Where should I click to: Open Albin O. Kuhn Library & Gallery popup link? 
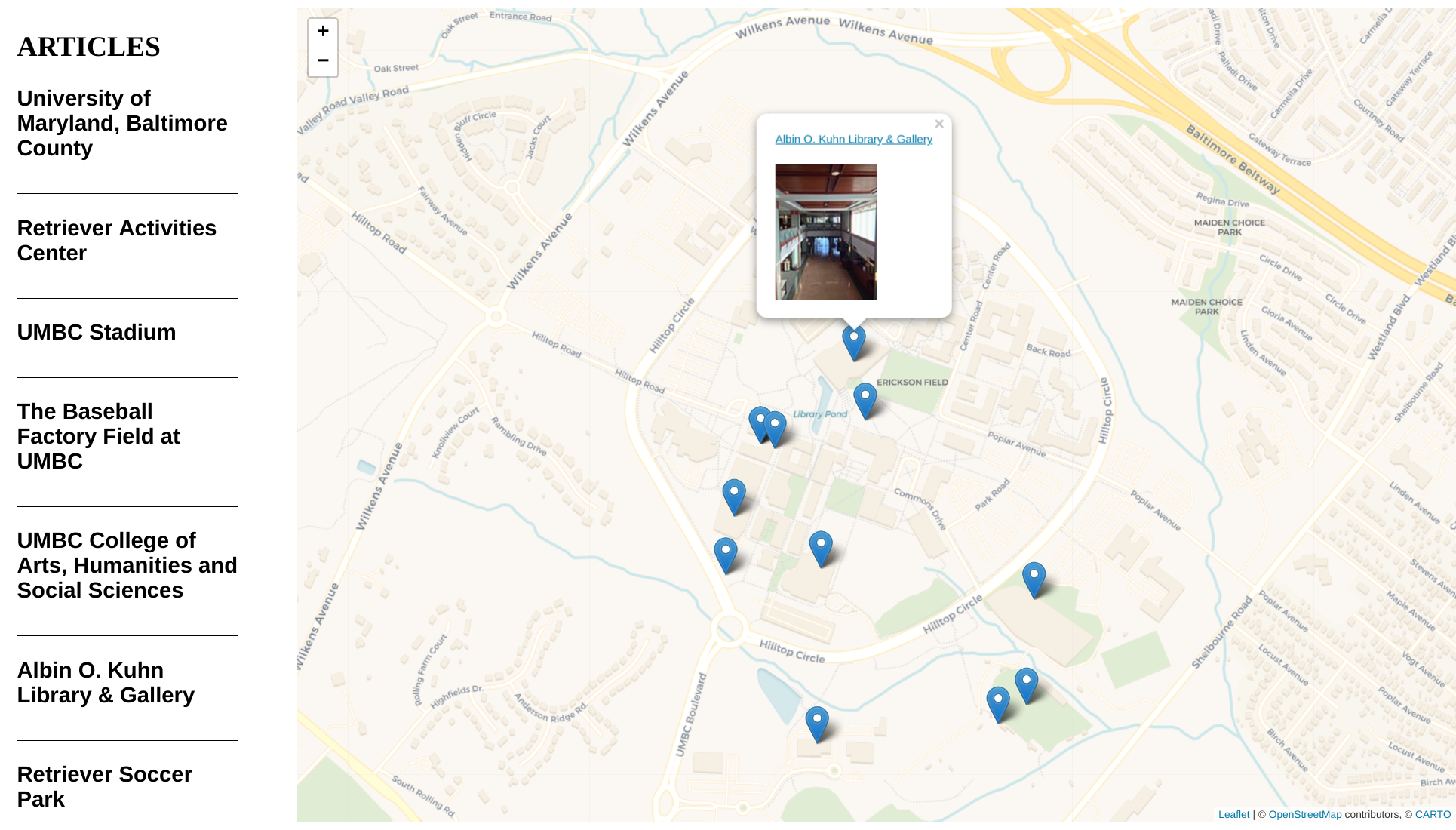point(853,140)
